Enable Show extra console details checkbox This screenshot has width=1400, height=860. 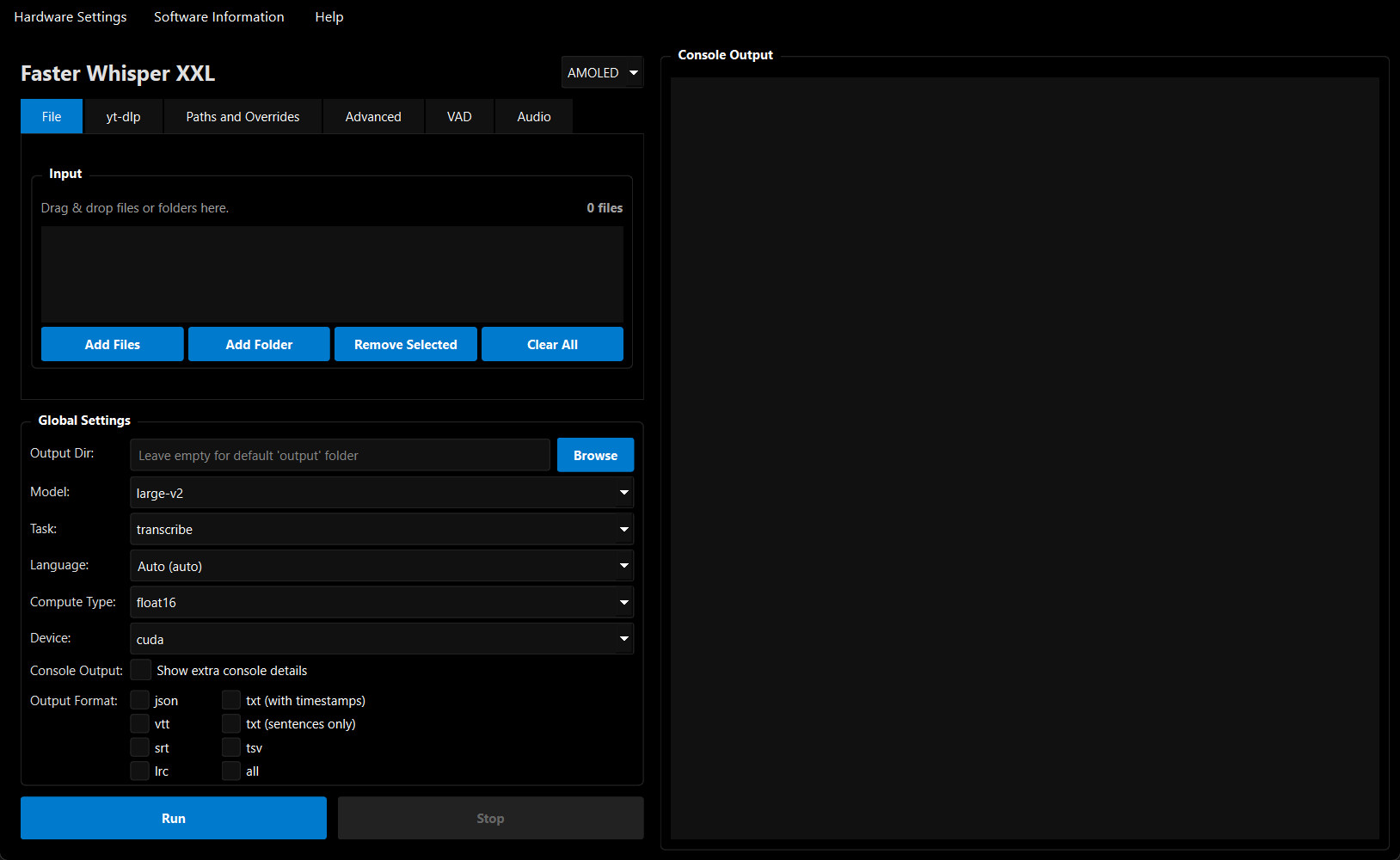click(x=141, y=670)
